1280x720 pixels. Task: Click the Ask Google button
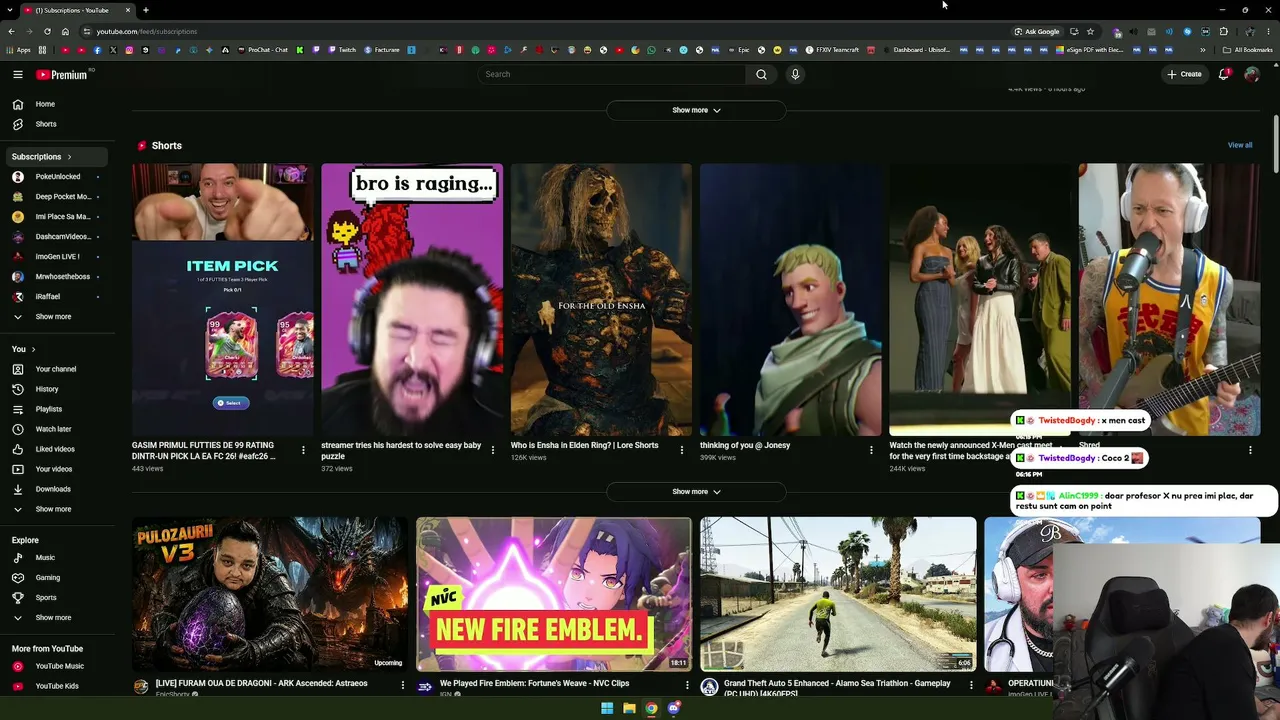click(x=1037, y=31)
